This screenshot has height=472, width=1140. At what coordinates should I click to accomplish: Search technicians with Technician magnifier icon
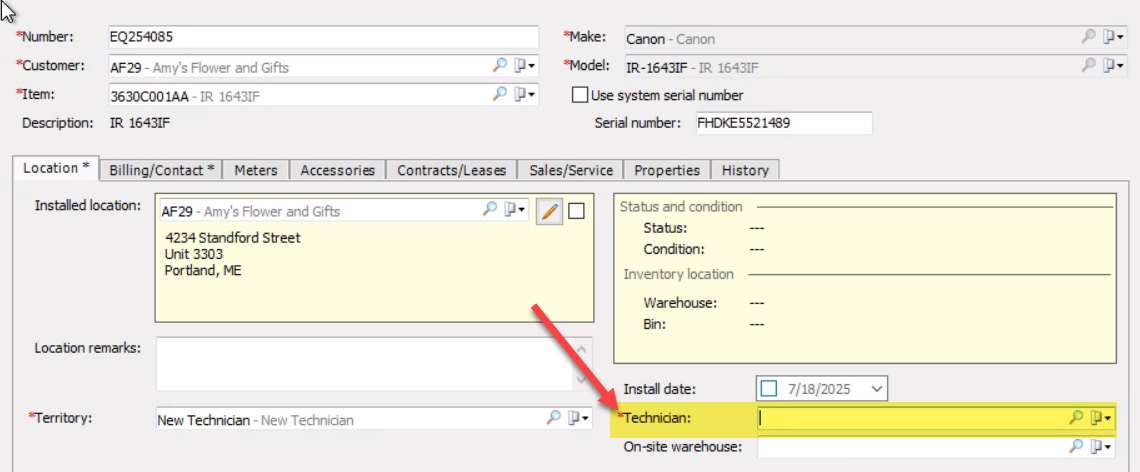click(1076, 417)
